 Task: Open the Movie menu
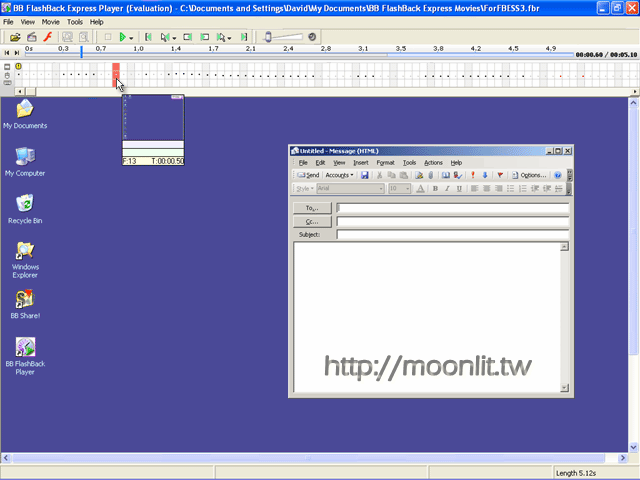click(x=50, y=21)
